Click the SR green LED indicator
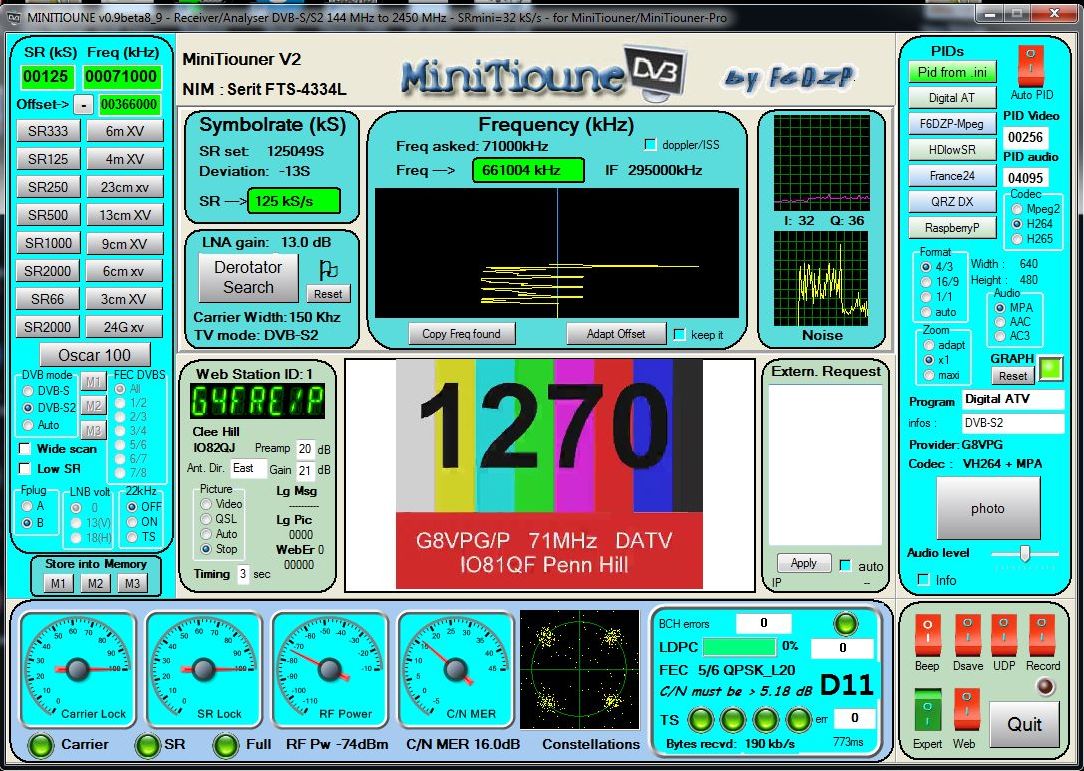The width and height of the screenshot is (1084, 771). tap(147, 745)
